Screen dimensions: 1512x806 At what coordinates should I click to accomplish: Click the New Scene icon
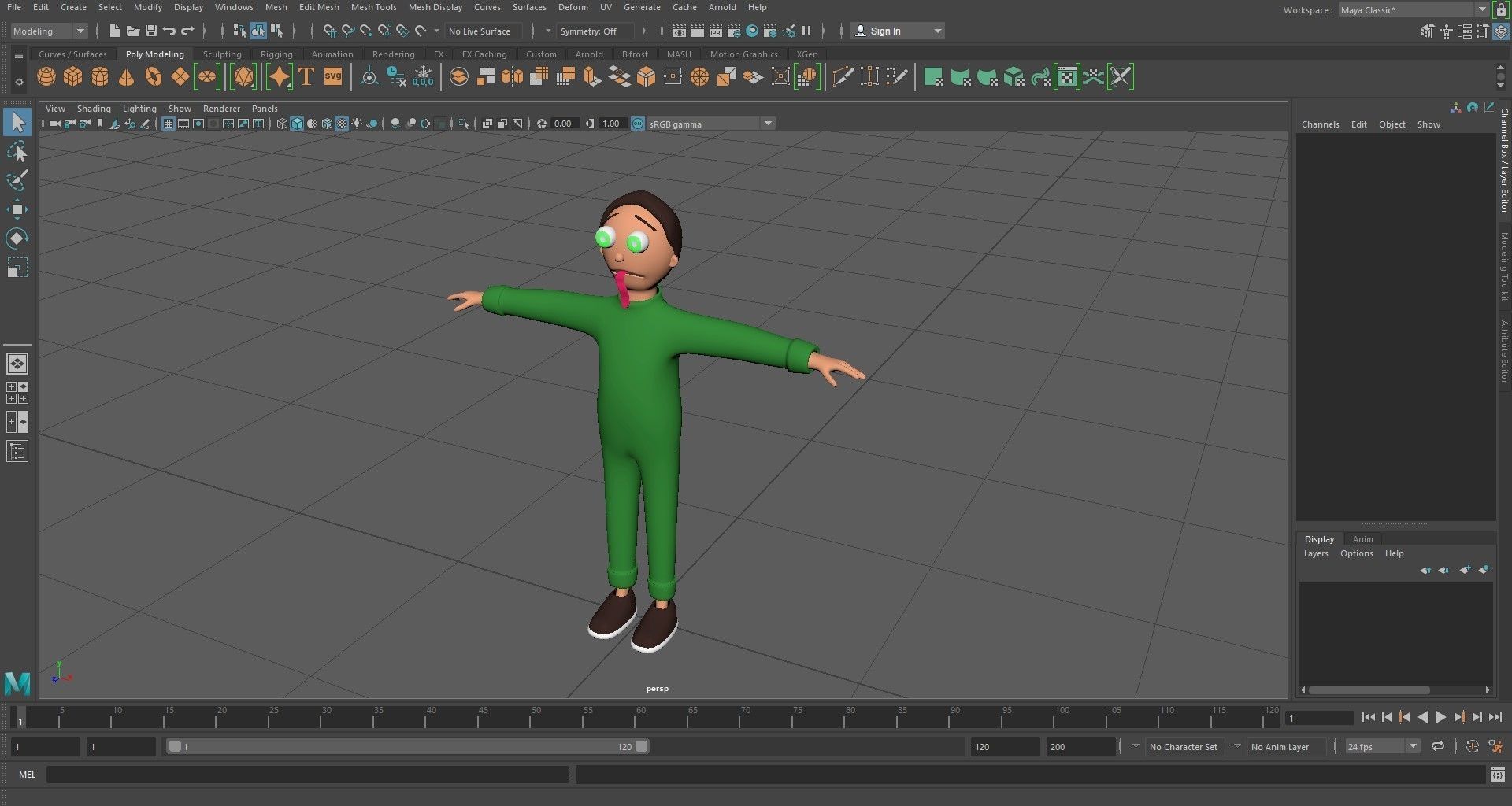[x=115, y=31]
